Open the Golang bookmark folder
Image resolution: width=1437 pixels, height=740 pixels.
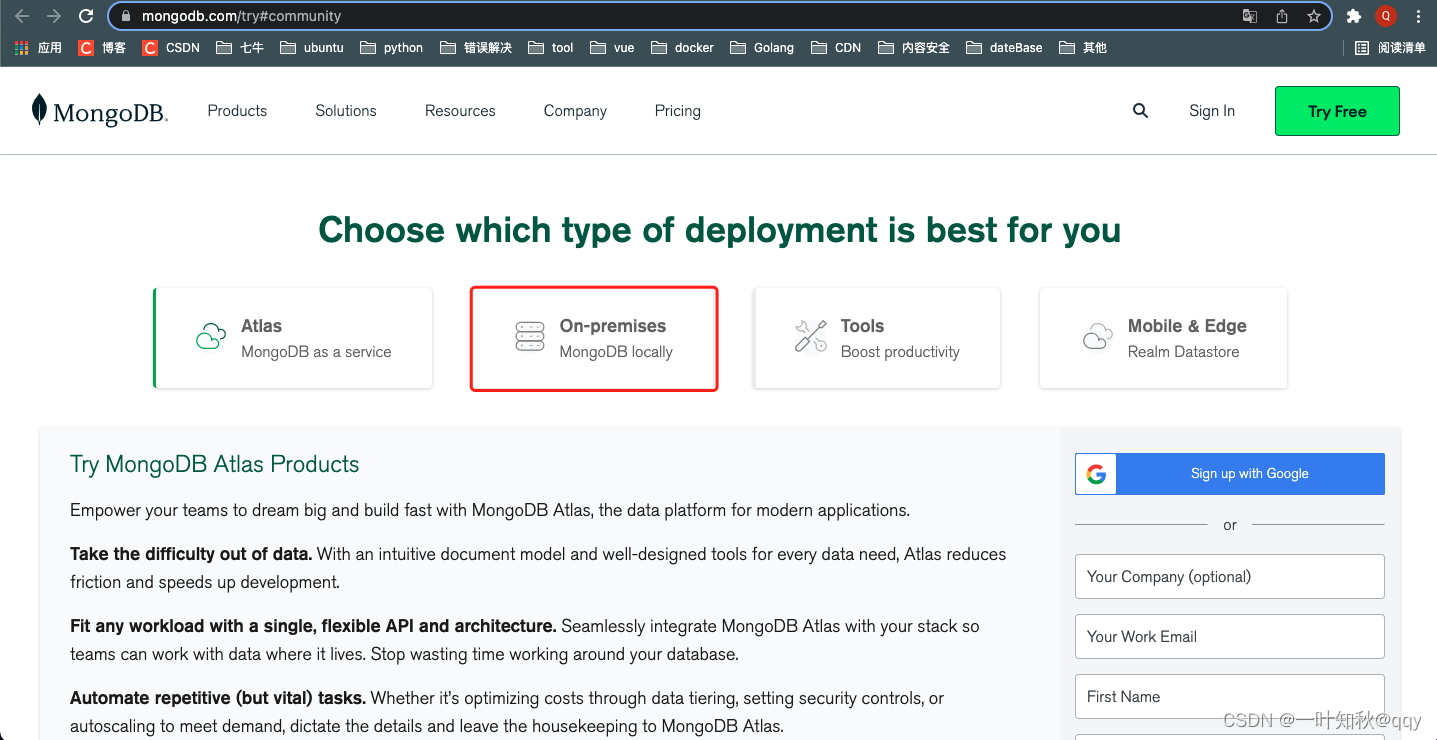tap(762, 47)
